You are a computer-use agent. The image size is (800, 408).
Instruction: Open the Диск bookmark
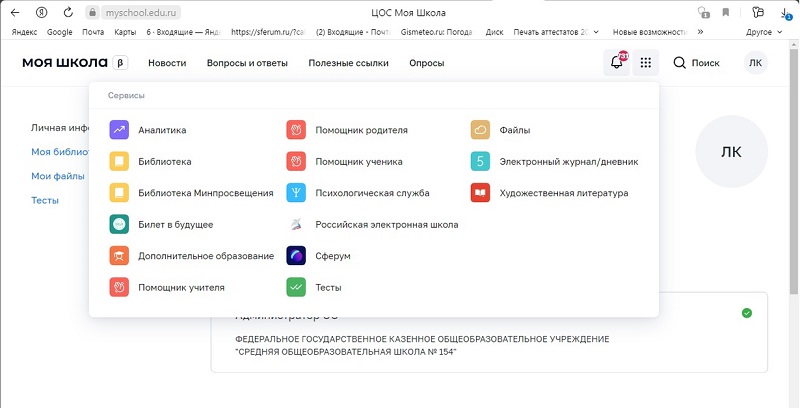tap(494, 32)
